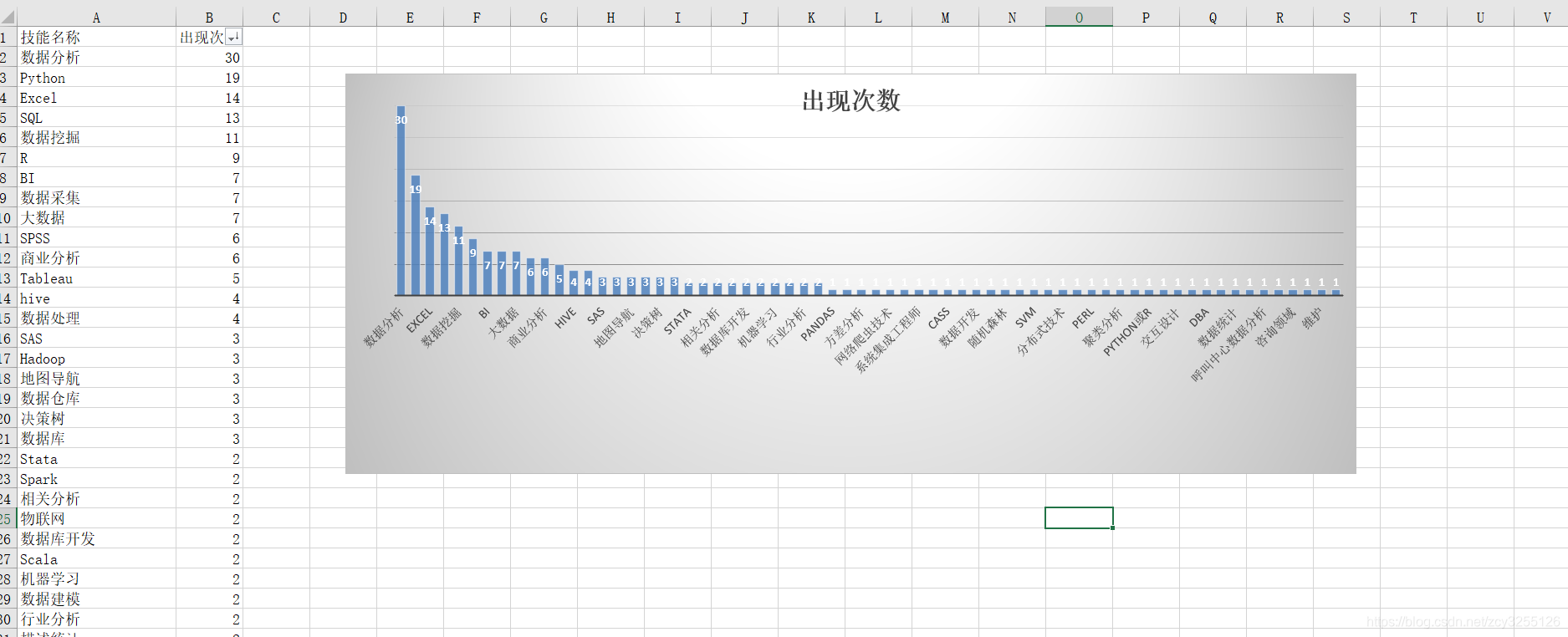Select column A header
This screenshot has width=1568, height=637.
96,18
